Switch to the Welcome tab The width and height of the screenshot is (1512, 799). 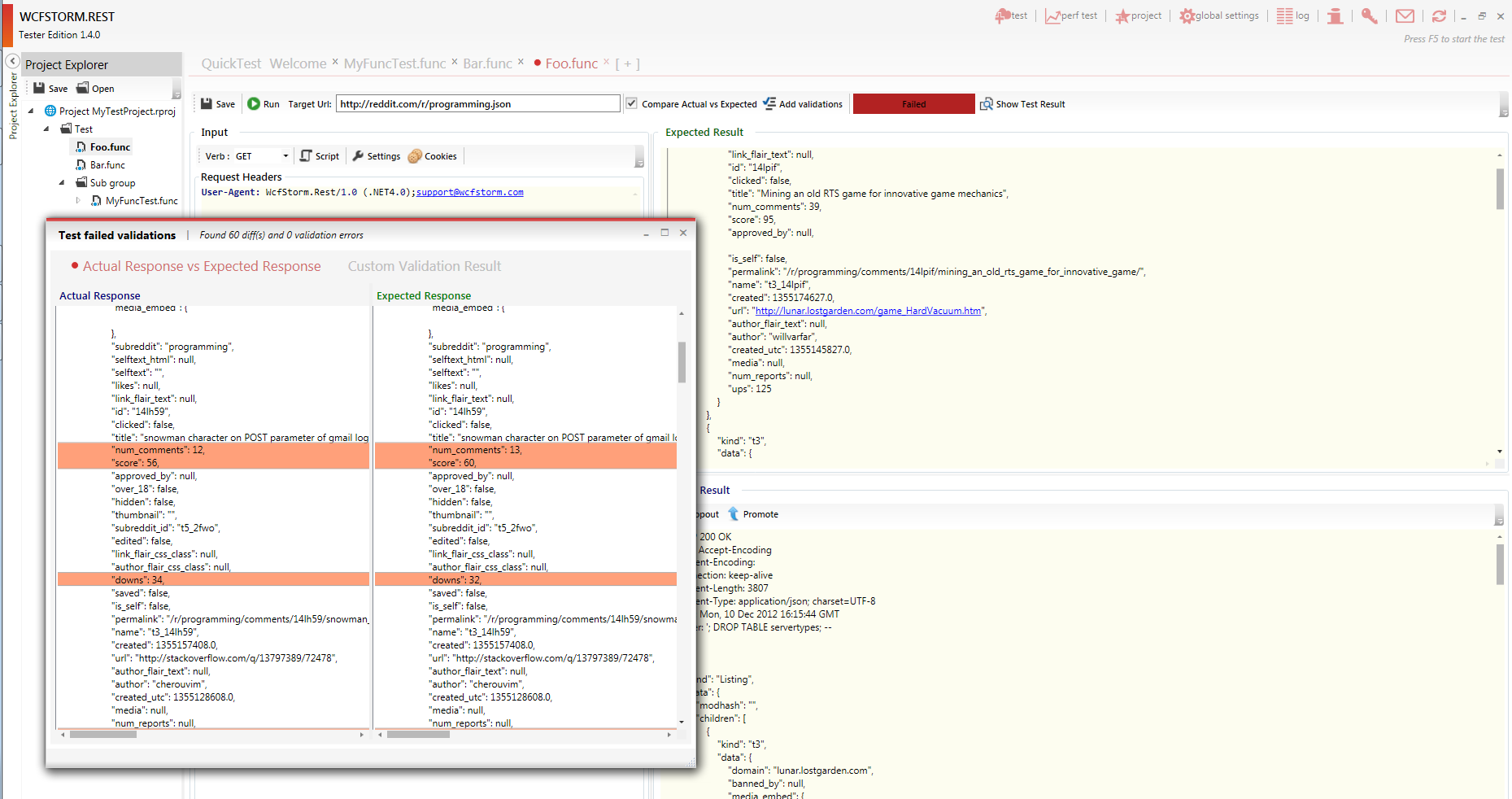click(298, 63)
